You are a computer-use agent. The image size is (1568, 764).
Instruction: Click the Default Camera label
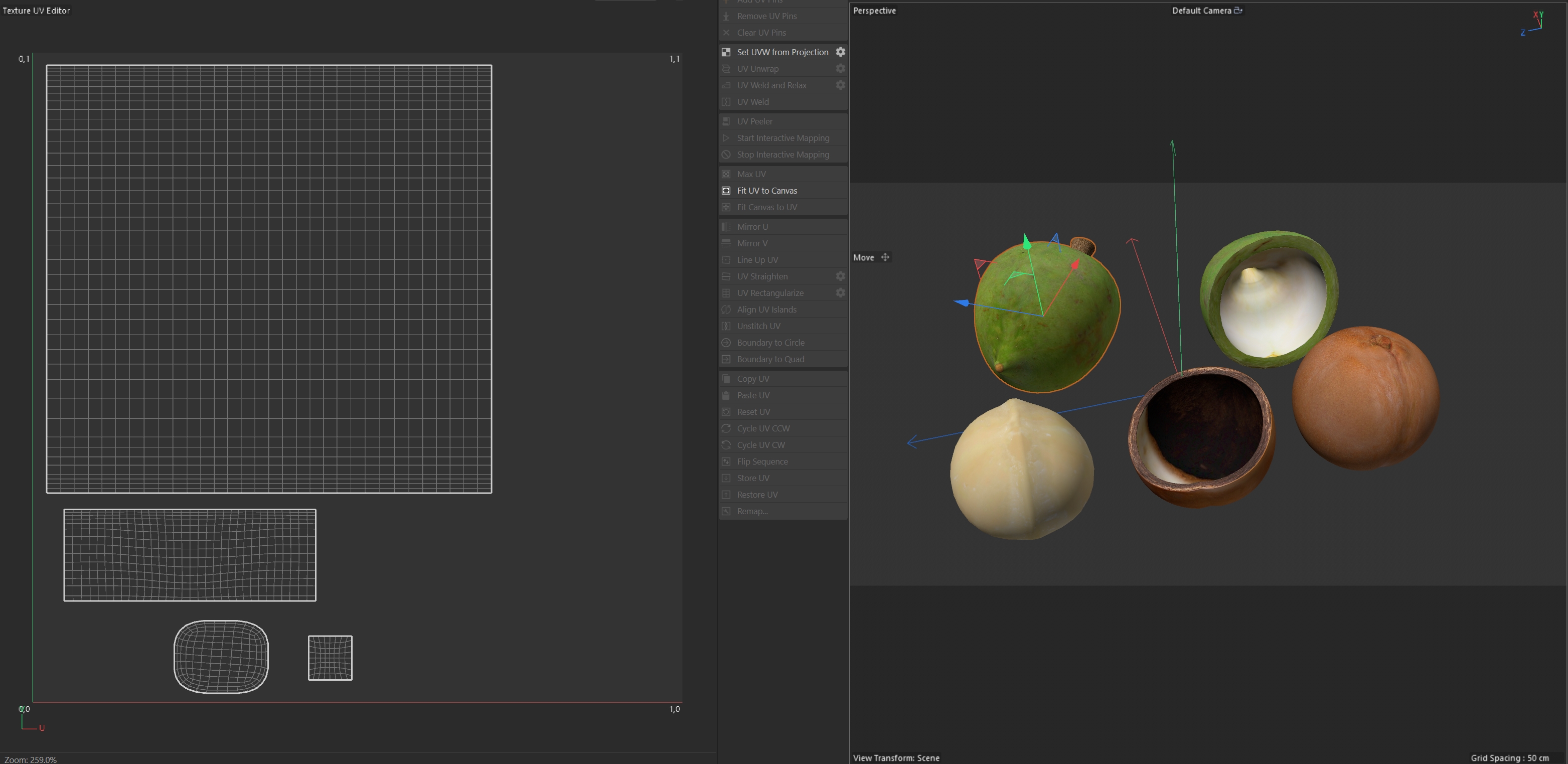[x=1201, y=11]
